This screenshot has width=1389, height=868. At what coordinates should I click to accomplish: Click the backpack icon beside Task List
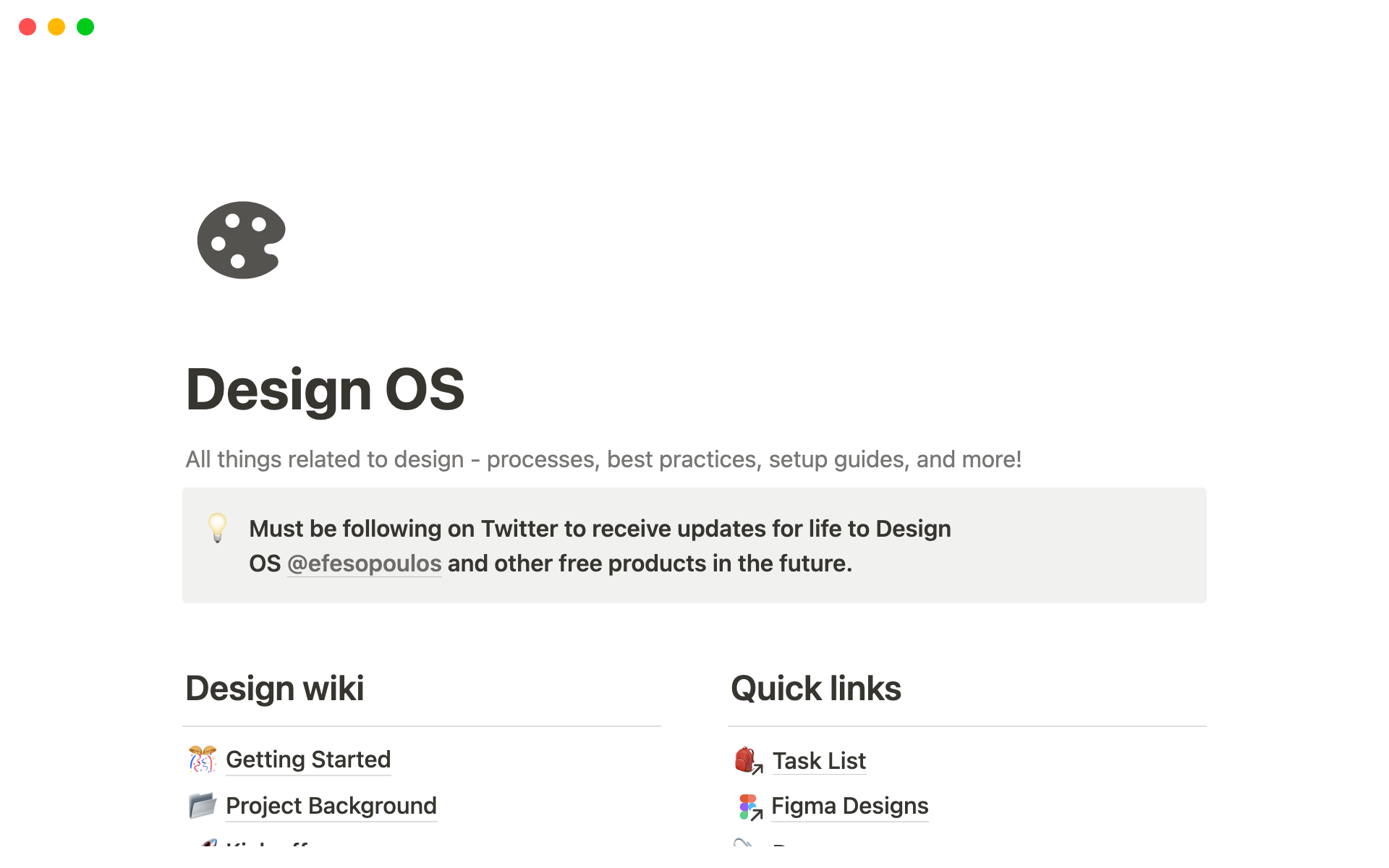747,760
